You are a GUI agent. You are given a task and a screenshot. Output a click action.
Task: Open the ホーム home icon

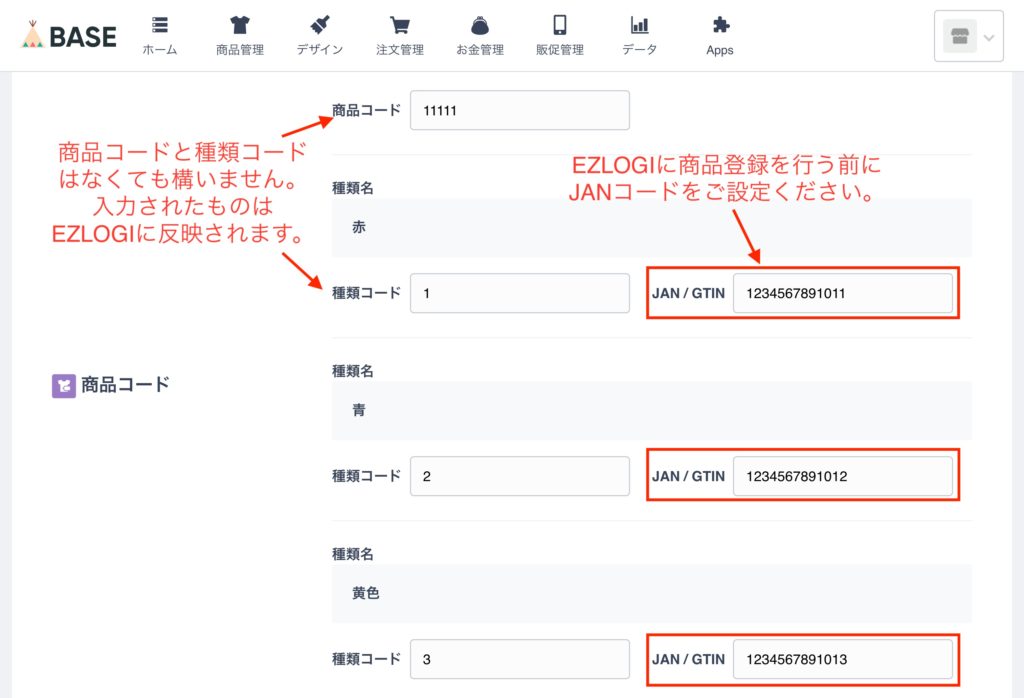click(160, 26)
